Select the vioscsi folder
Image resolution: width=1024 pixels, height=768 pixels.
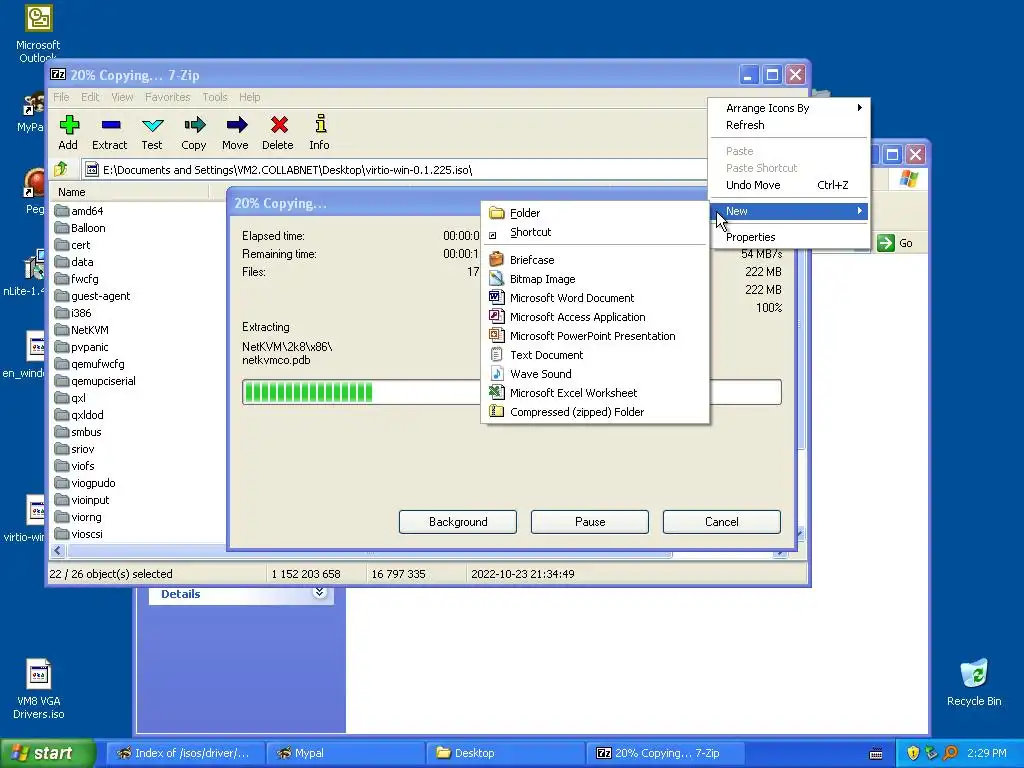[78, 534]
